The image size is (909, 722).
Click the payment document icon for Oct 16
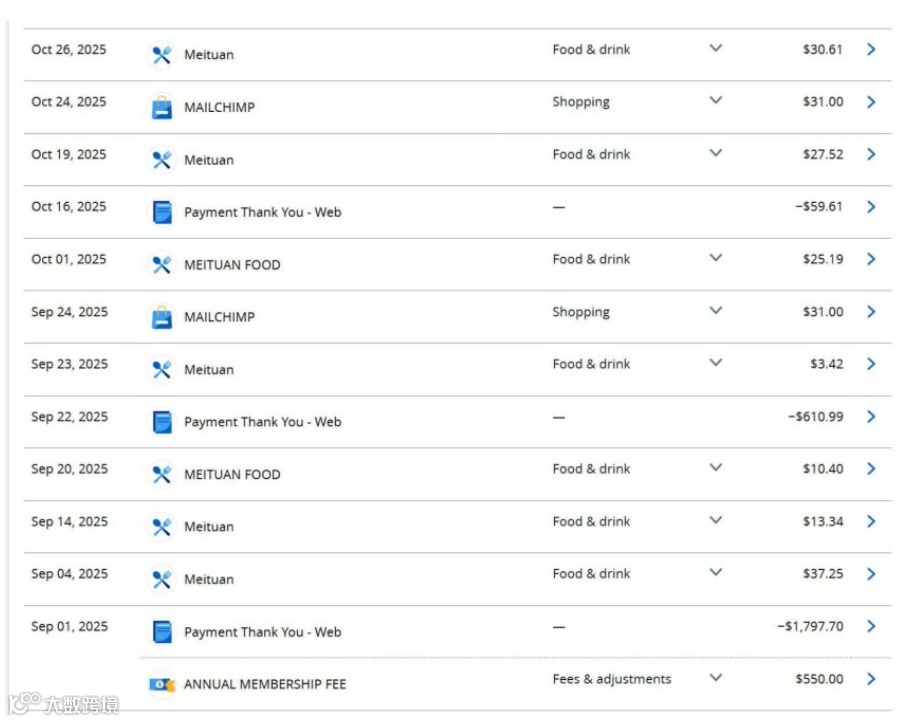tap(162, 212)
